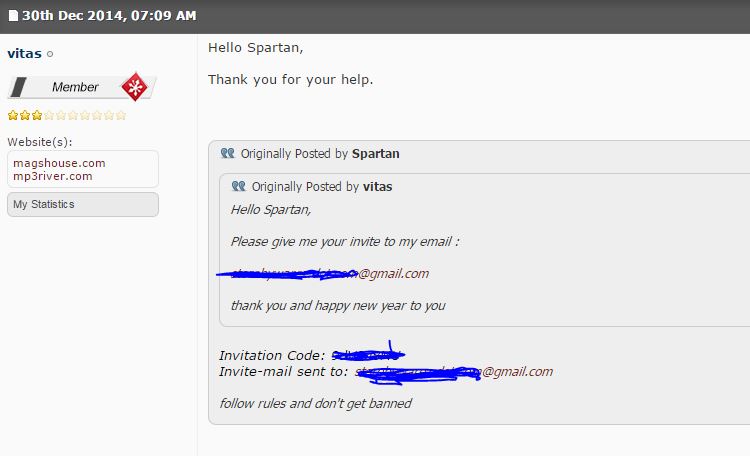Click the "Thank you for your help." text
The image size is (750, 456).
pyautogui.click(x=291, y=79)
